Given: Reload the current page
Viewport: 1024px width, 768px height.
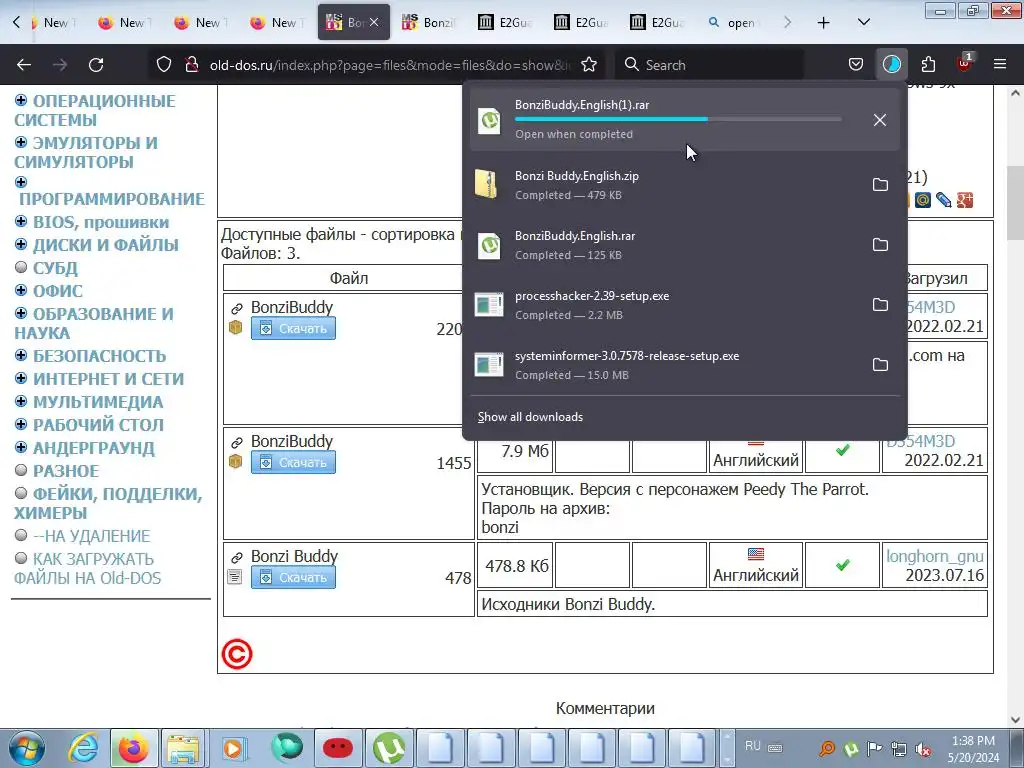Looking at the screenshot, I should pyautogui.click(x=96, y=65).
